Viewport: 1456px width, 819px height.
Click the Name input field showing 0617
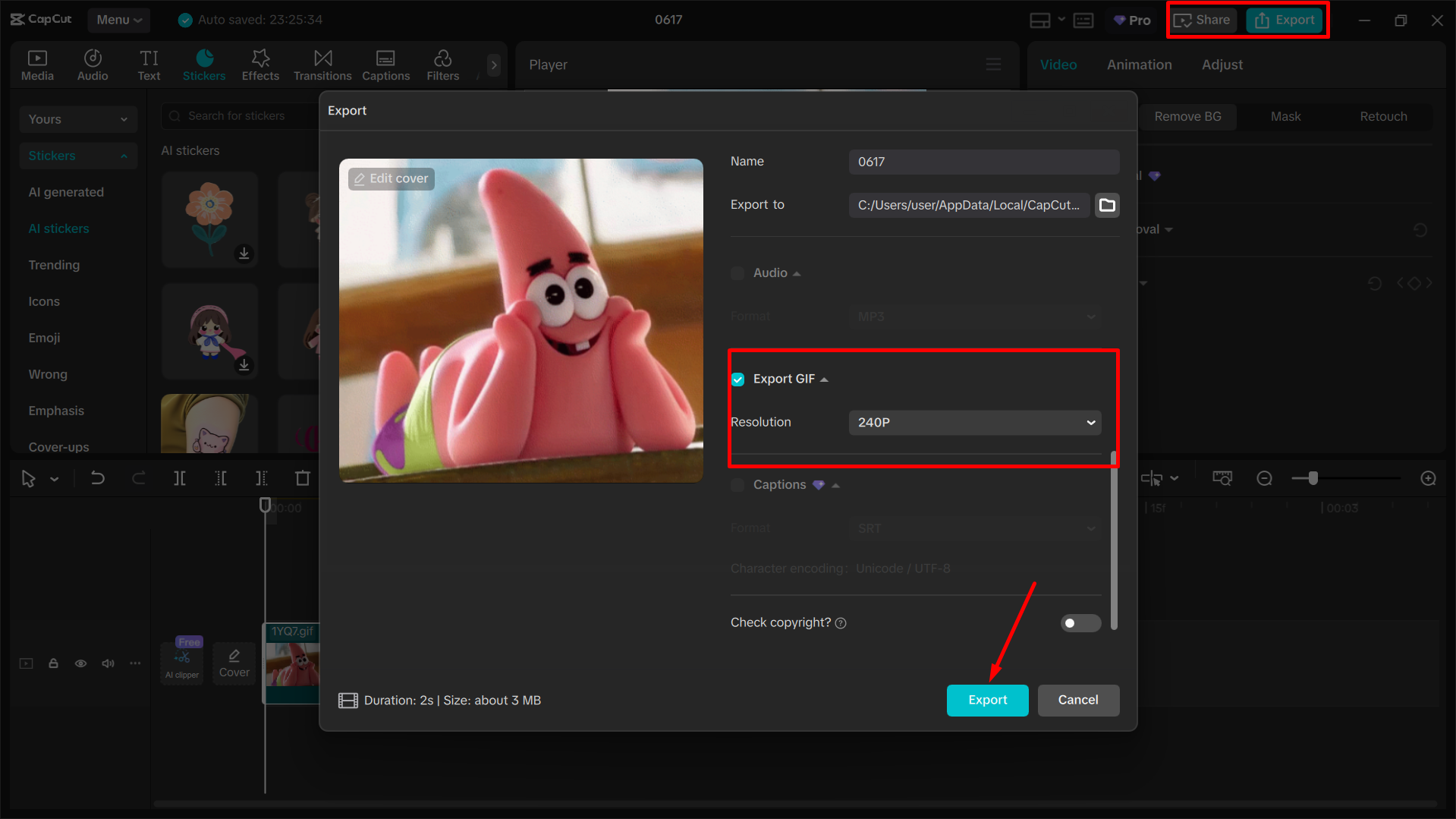click(983, 162)
